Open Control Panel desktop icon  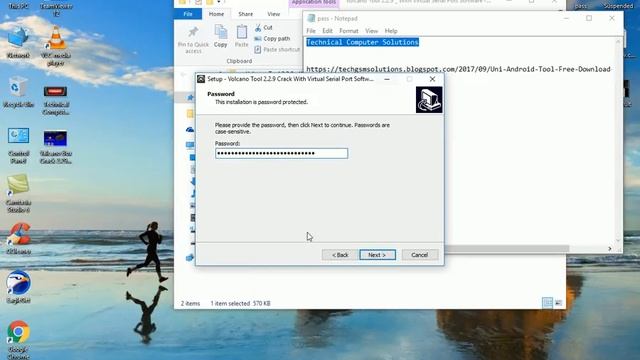point(18,145)
